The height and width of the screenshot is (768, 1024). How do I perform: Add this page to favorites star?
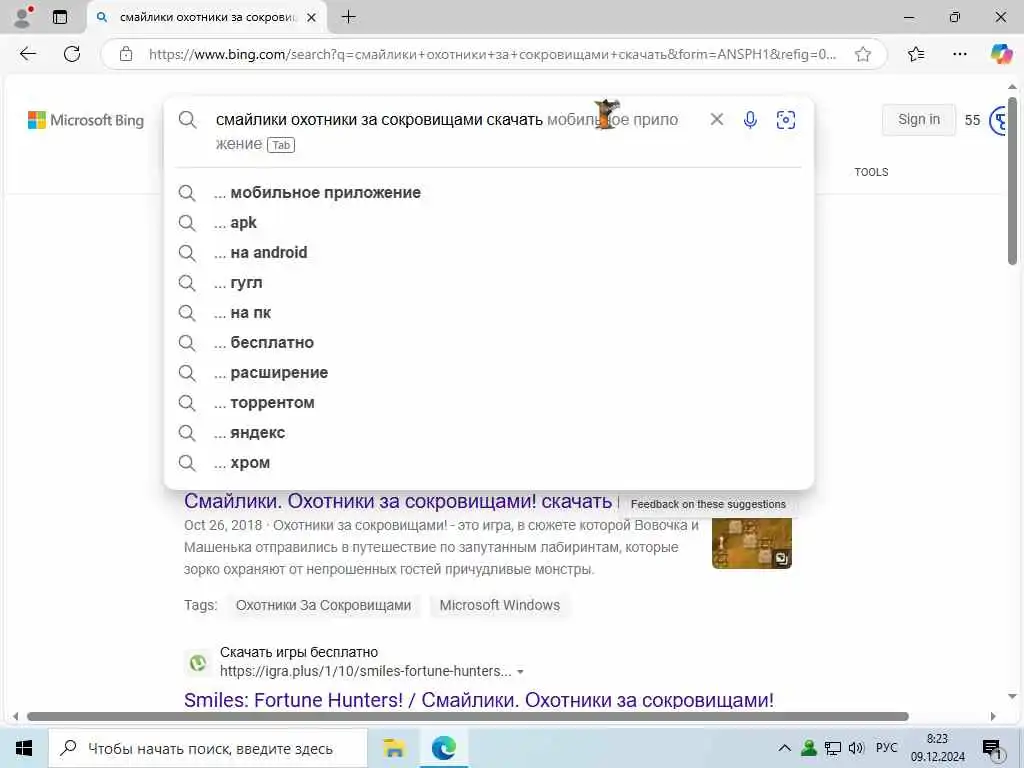tap(863, 54)
